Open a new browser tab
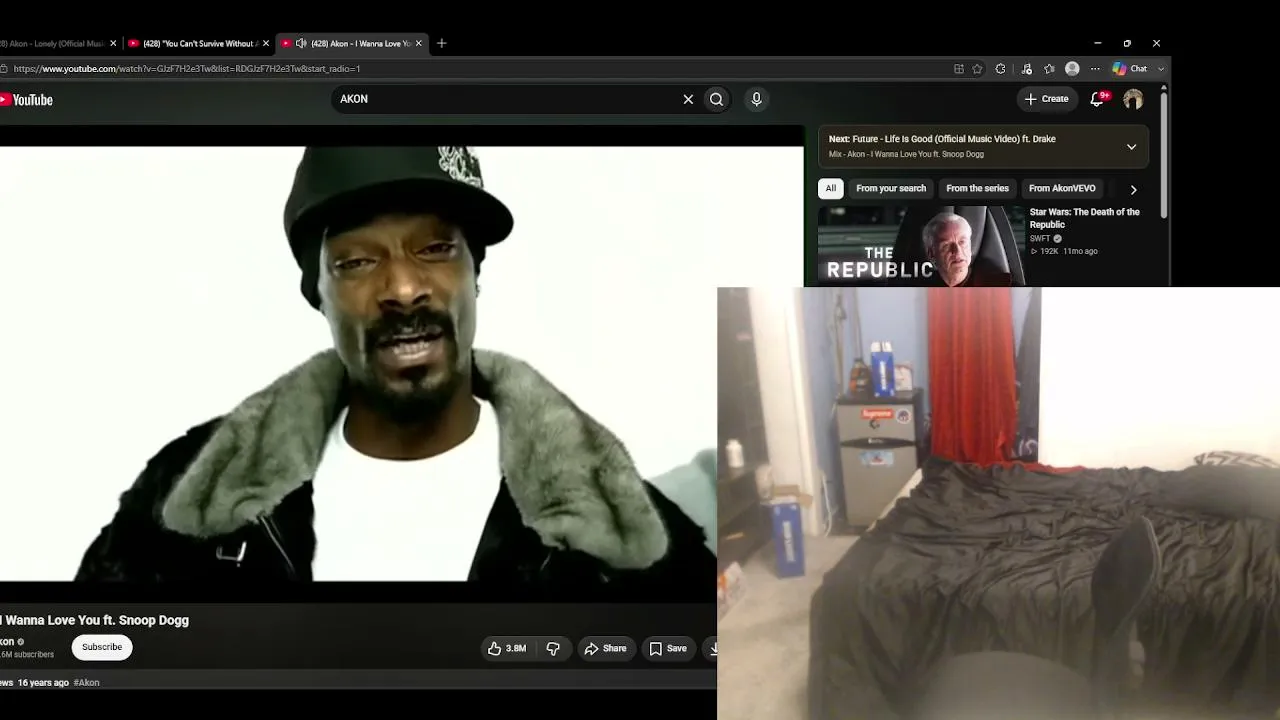Viewport: 1280px width, 720px height. coord(441,43)
